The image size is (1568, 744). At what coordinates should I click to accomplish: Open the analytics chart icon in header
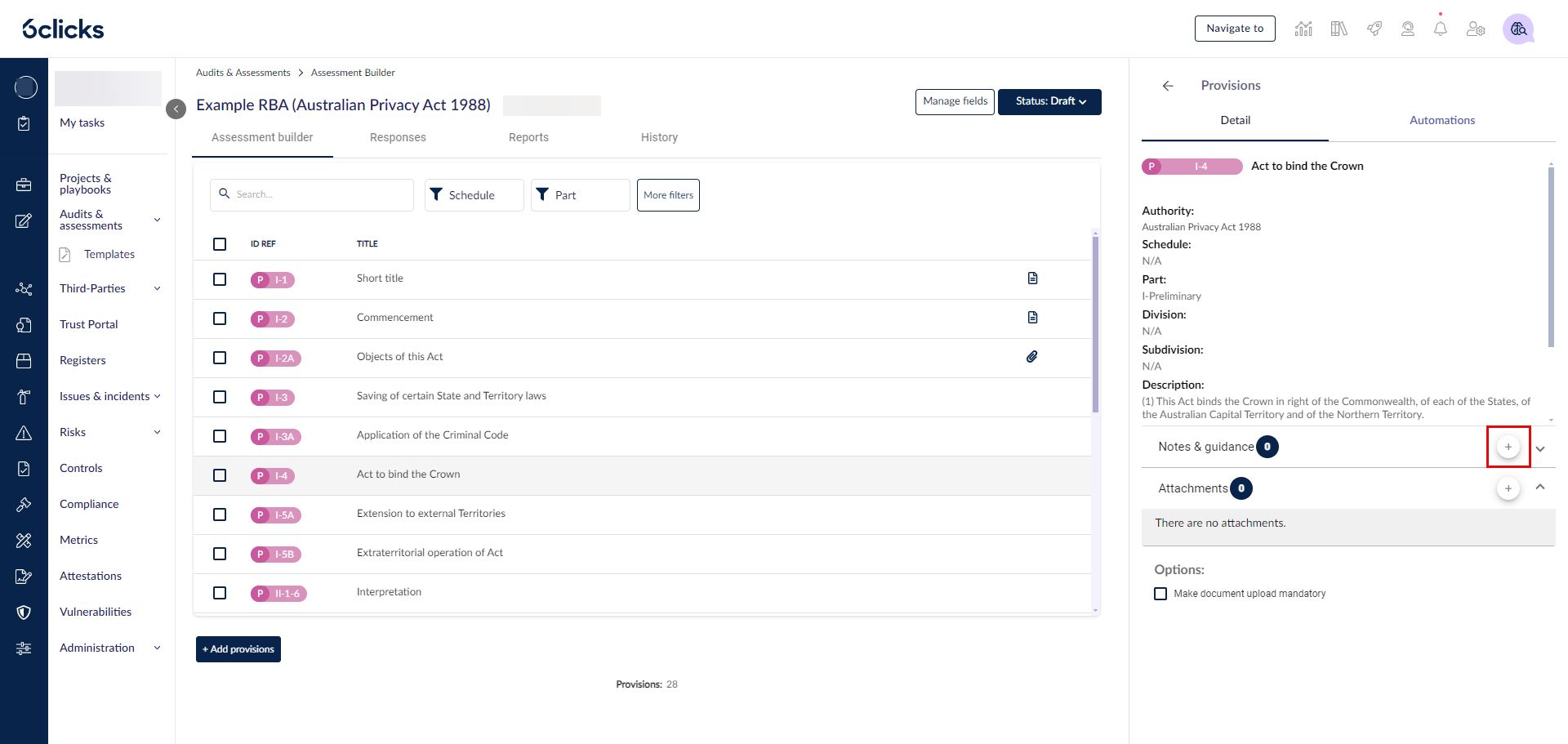pos(1303,29)
